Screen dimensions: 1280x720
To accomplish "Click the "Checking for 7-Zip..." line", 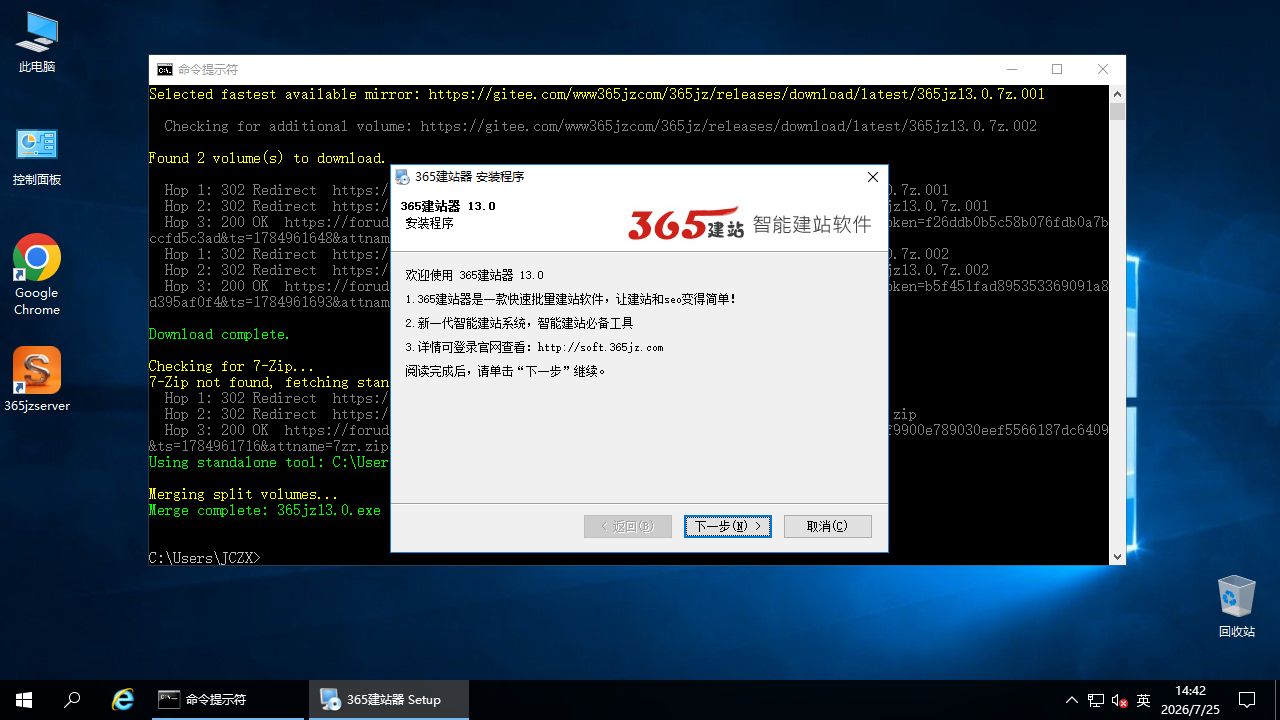I will click(231, 366).
